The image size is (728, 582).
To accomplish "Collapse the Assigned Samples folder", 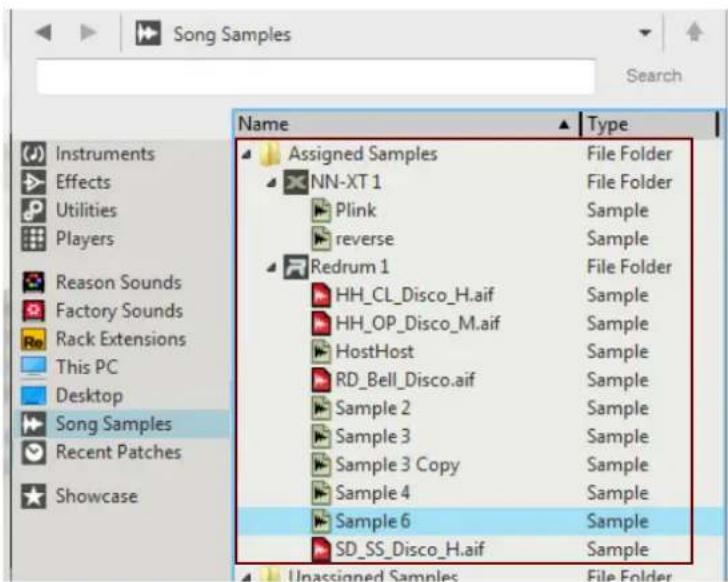I will [247, 155].
